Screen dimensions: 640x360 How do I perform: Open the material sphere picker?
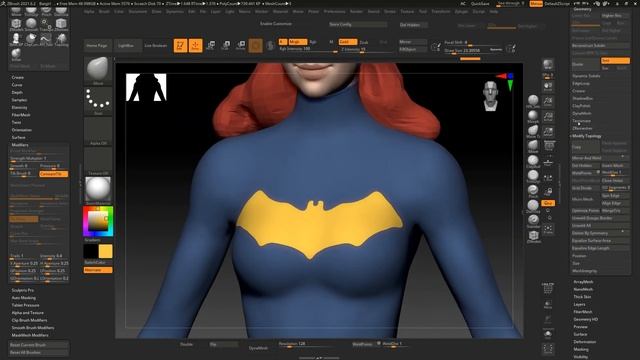point(98,190)
